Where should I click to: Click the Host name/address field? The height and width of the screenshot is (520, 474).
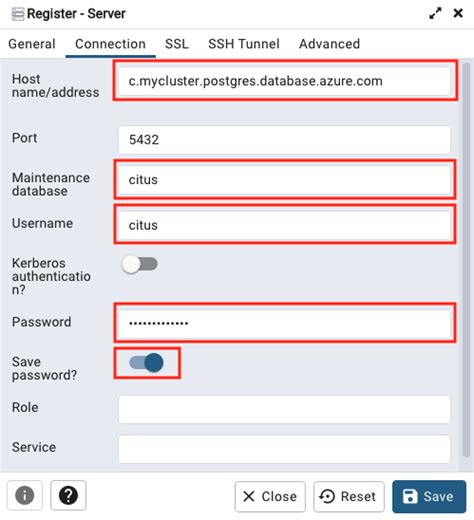click(284, 81)
